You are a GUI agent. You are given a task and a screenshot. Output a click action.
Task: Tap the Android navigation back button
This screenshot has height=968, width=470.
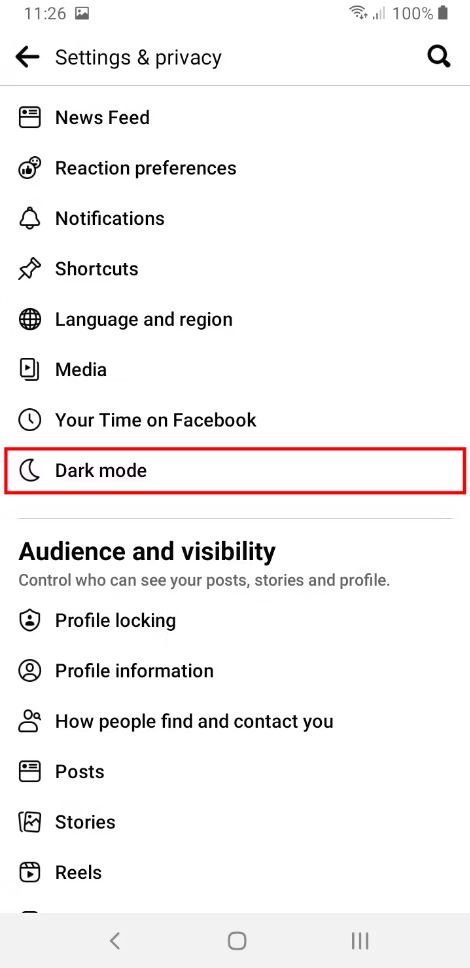pyautogui.click(x=114, y=941)
